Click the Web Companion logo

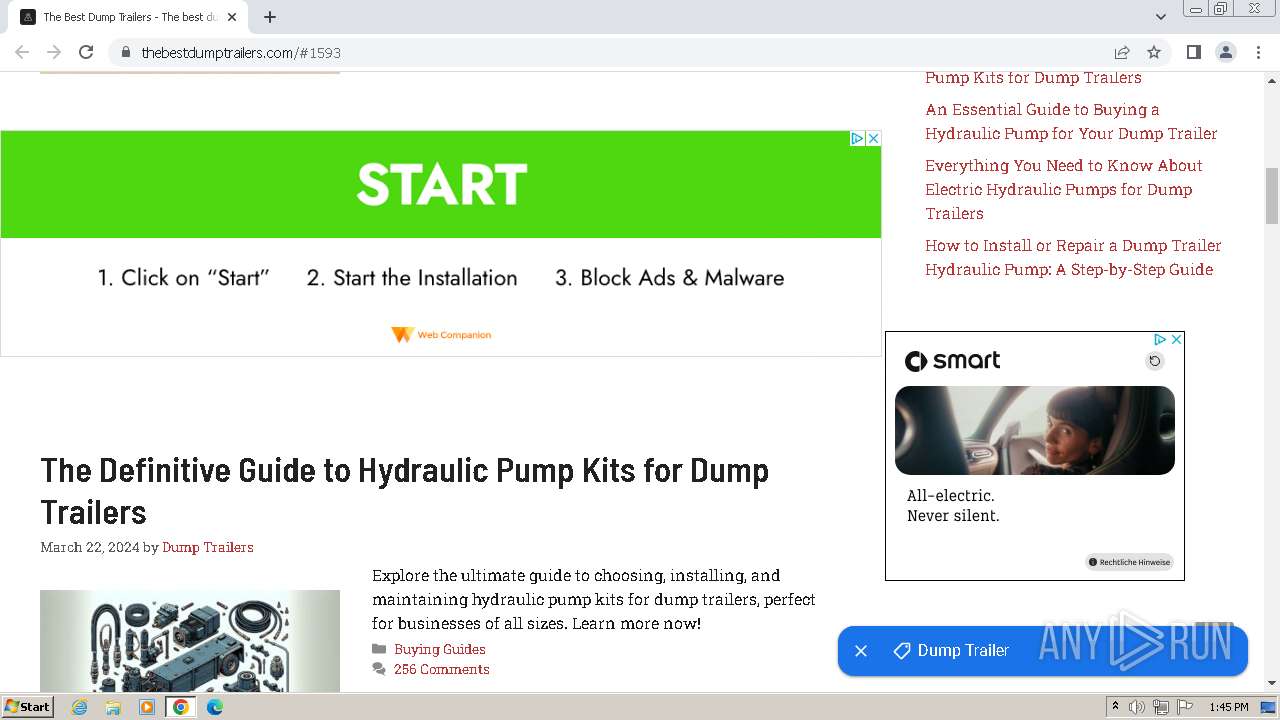click(441, 335)
